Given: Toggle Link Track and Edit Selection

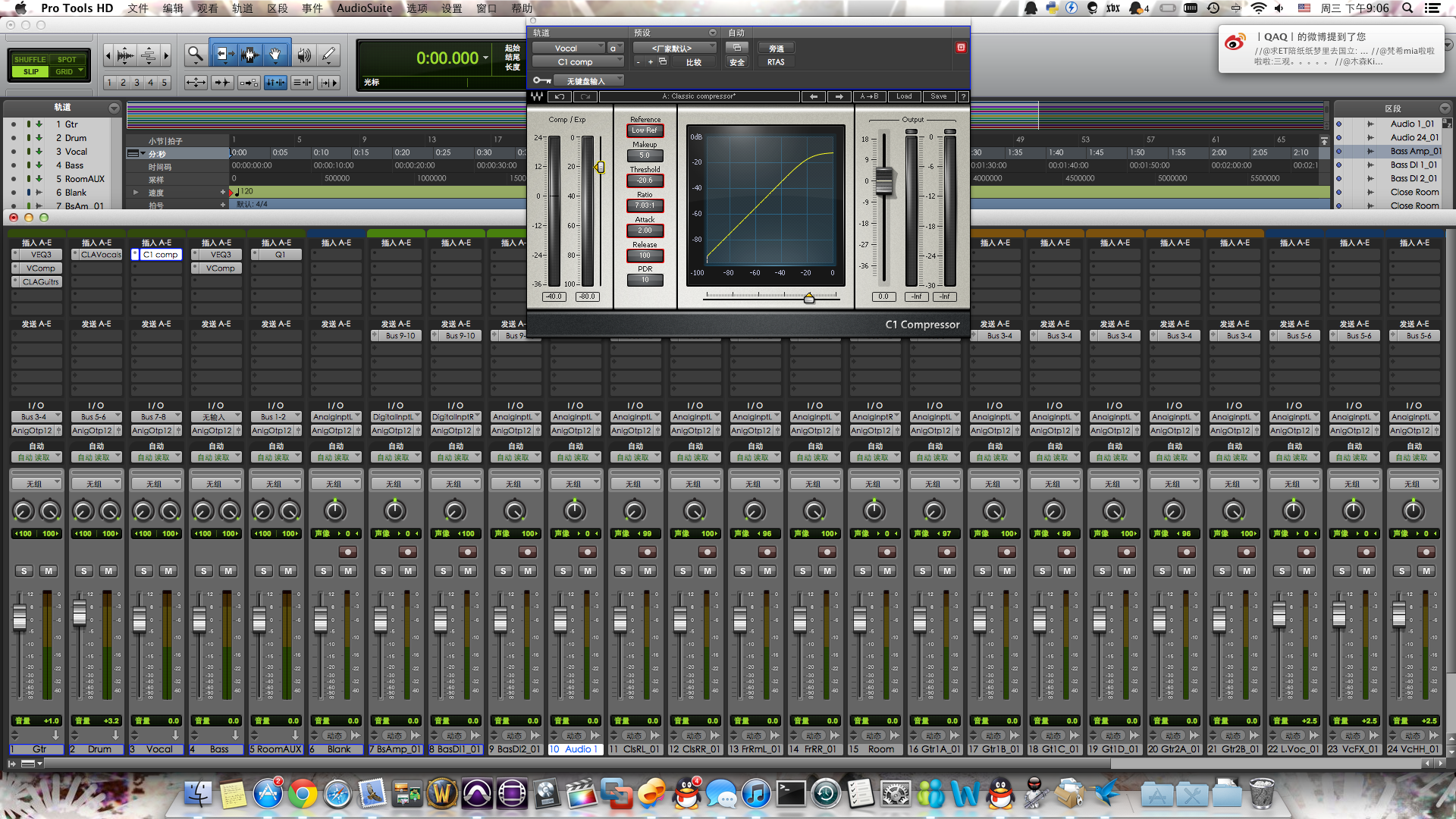Looking at the screenshot, I should pyautogui.click(x=302, y=82).
